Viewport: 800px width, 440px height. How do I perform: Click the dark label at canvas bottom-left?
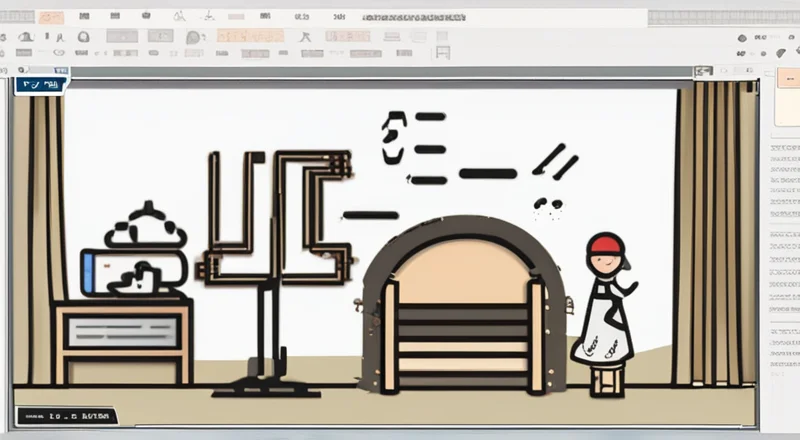[x=66, y=415]
